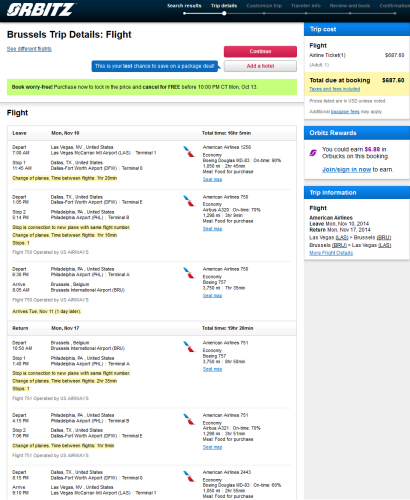
Task: Click the Orbitz logo
Action: tap(41, 9)
